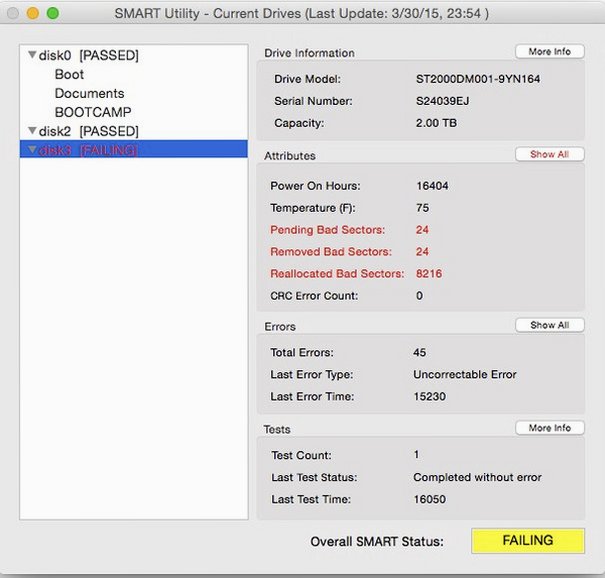Viewport: 605px width, 578px height.
Task: Click Total Errors value 45
Action: (x=419, y=352)
